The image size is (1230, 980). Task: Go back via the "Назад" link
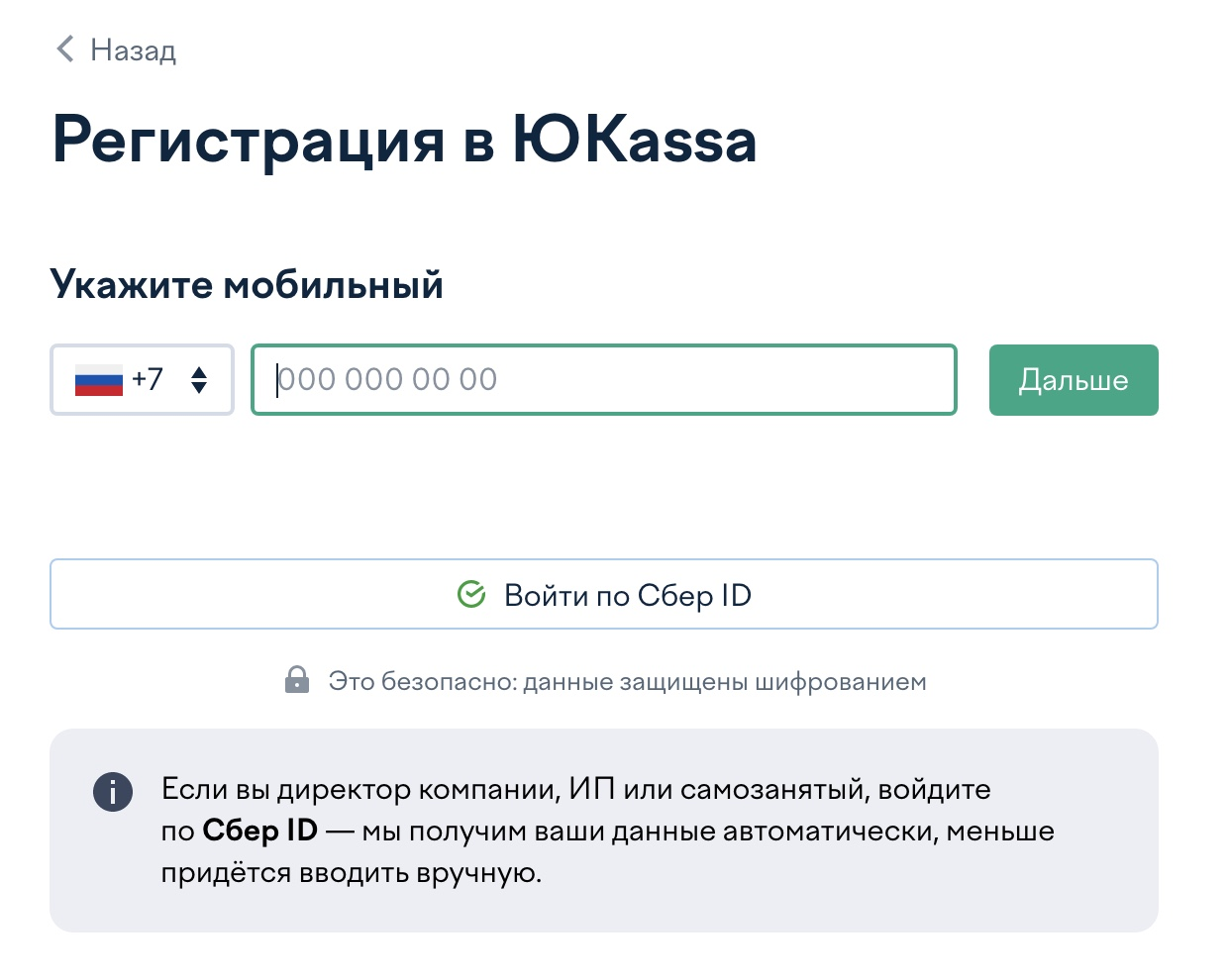click(x=116, y=49)
